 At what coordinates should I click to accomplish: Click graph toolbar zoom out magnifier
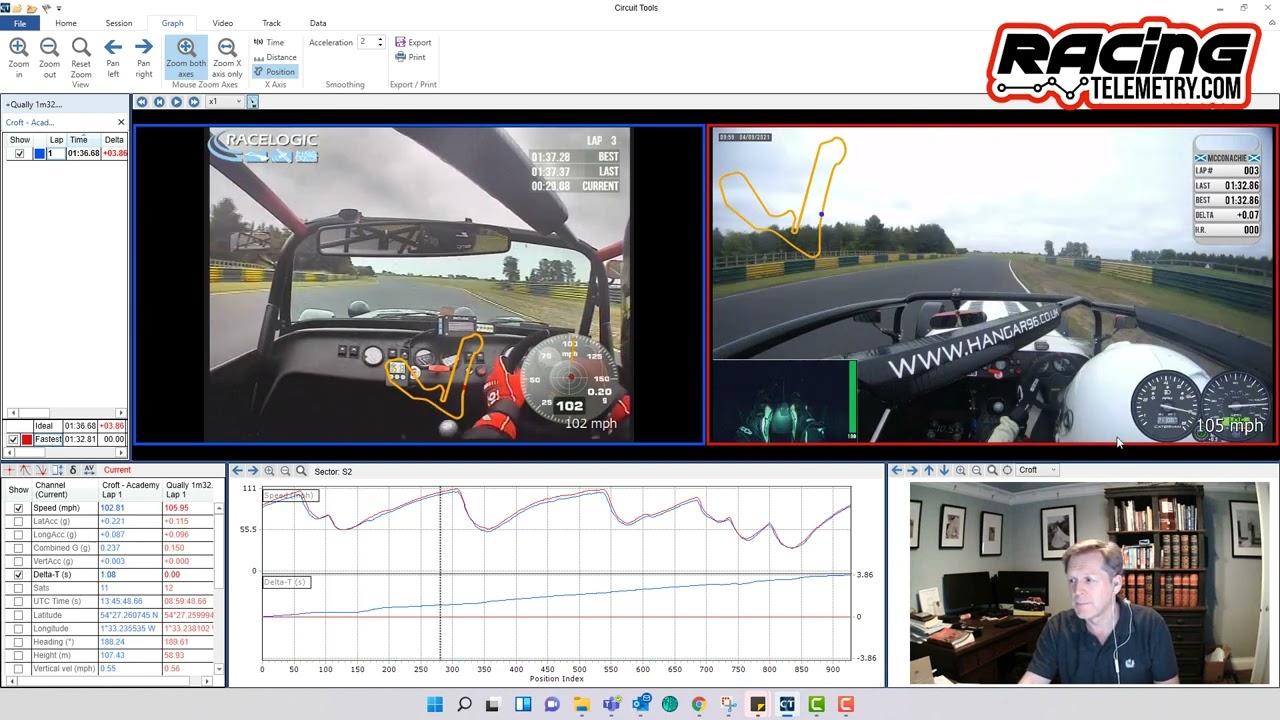(285, 471)
